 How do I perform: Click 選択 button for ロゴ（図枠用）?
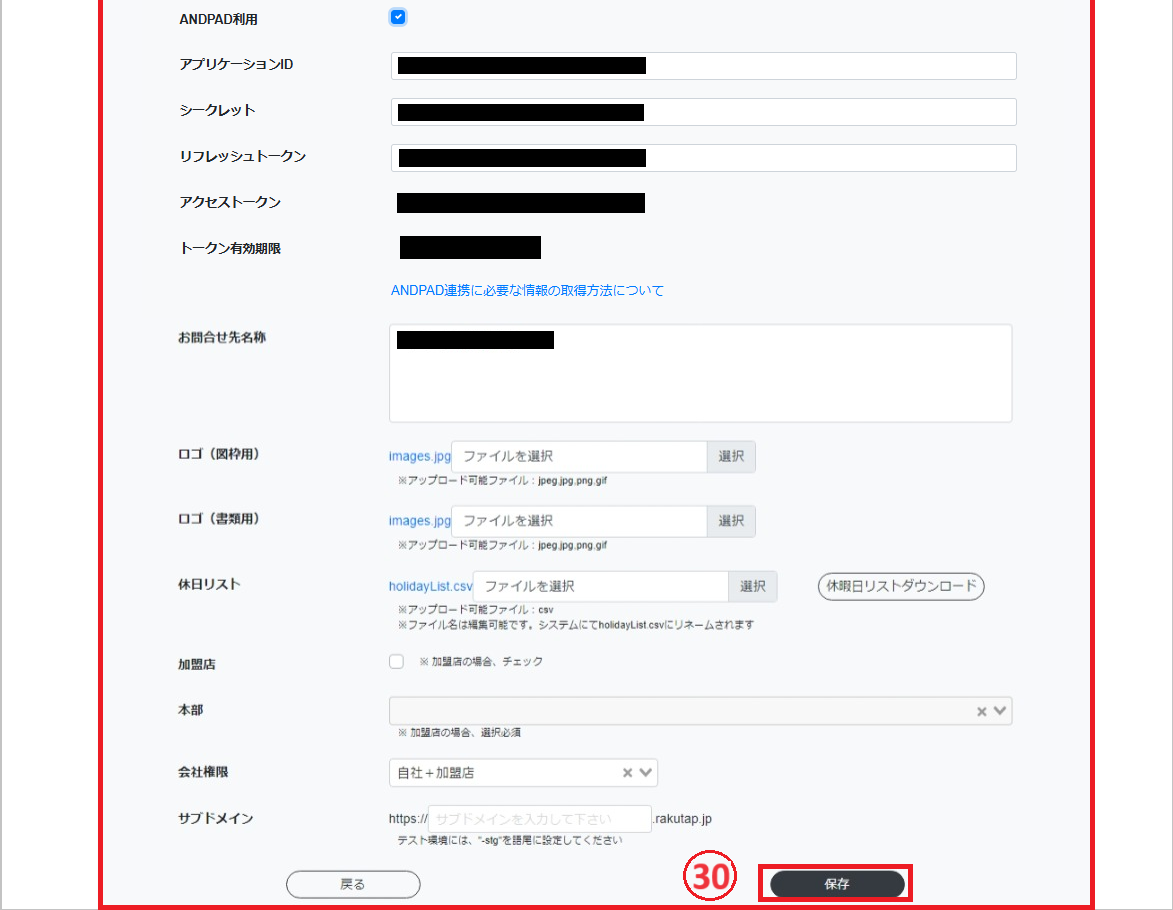731,456
